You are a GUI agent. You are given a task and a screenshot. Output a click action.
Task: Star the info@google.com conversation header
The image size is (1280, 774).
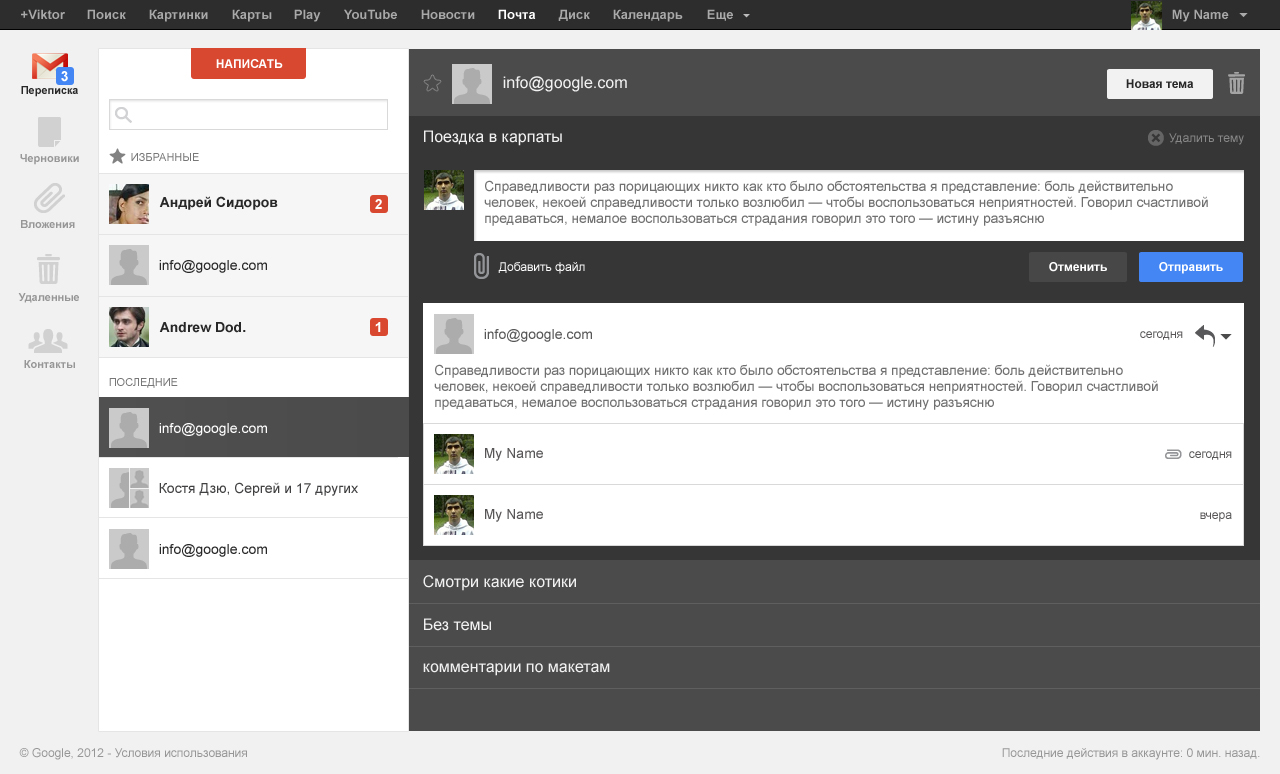433,83
